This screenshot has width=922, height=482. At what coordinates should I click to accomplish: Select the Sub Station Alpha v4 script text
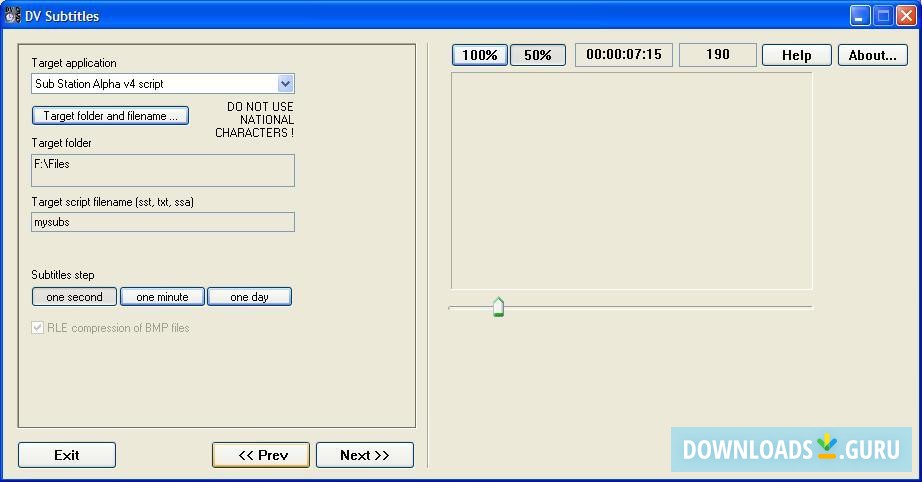pyautogui.click(x=99, y=83)
